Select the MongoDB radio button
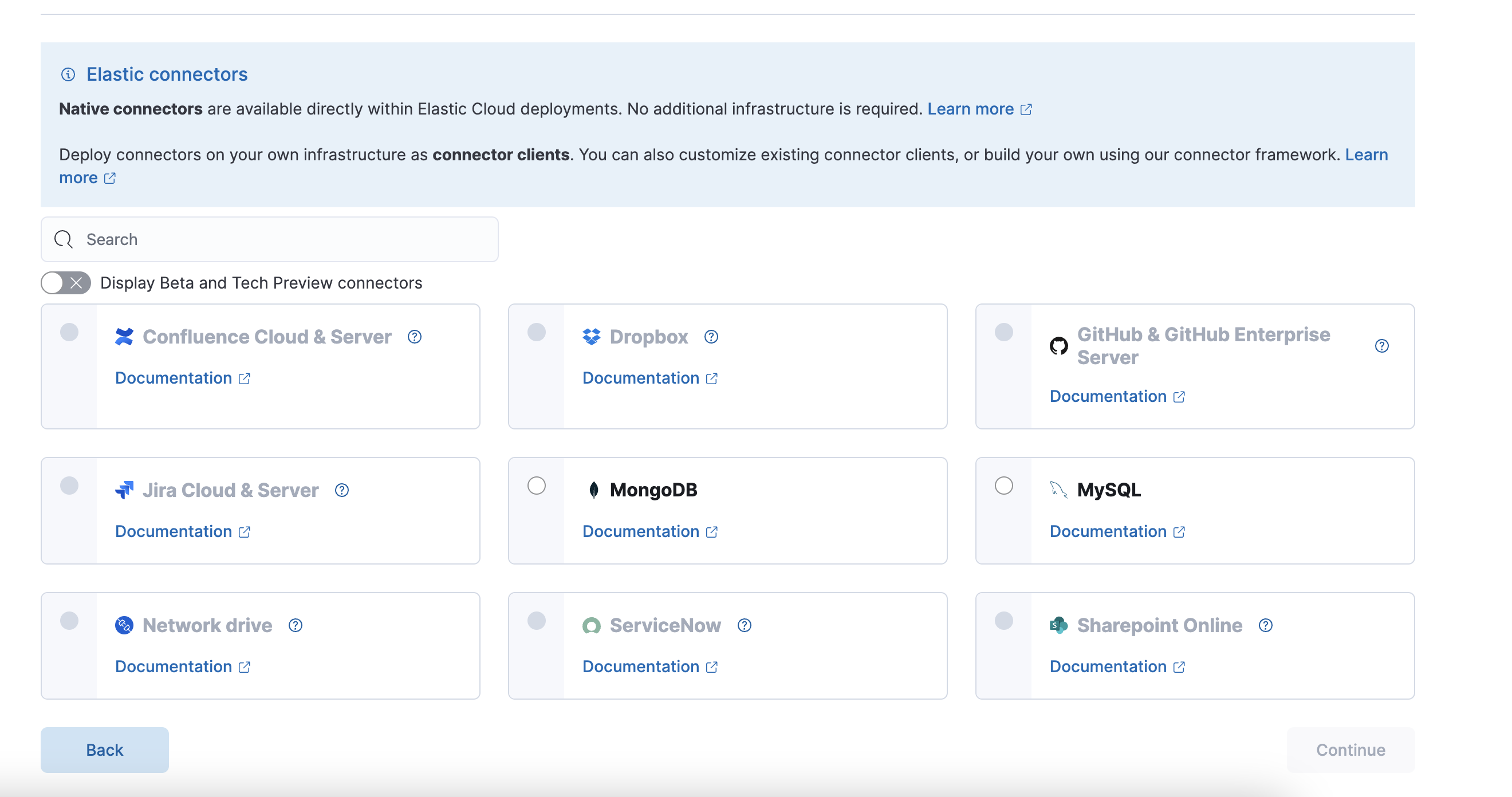The width and height of the screenshot is (1512, 797). (x=537, y=486)
